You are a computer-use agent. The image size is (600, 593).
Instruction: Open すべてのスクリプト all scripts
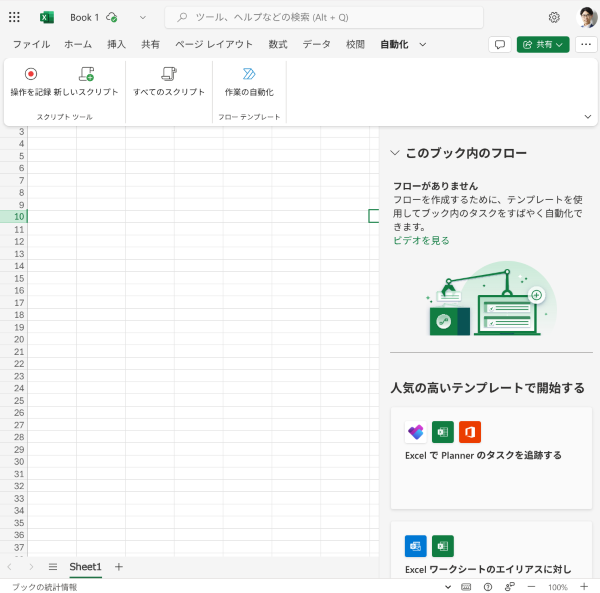click(169, 81)
